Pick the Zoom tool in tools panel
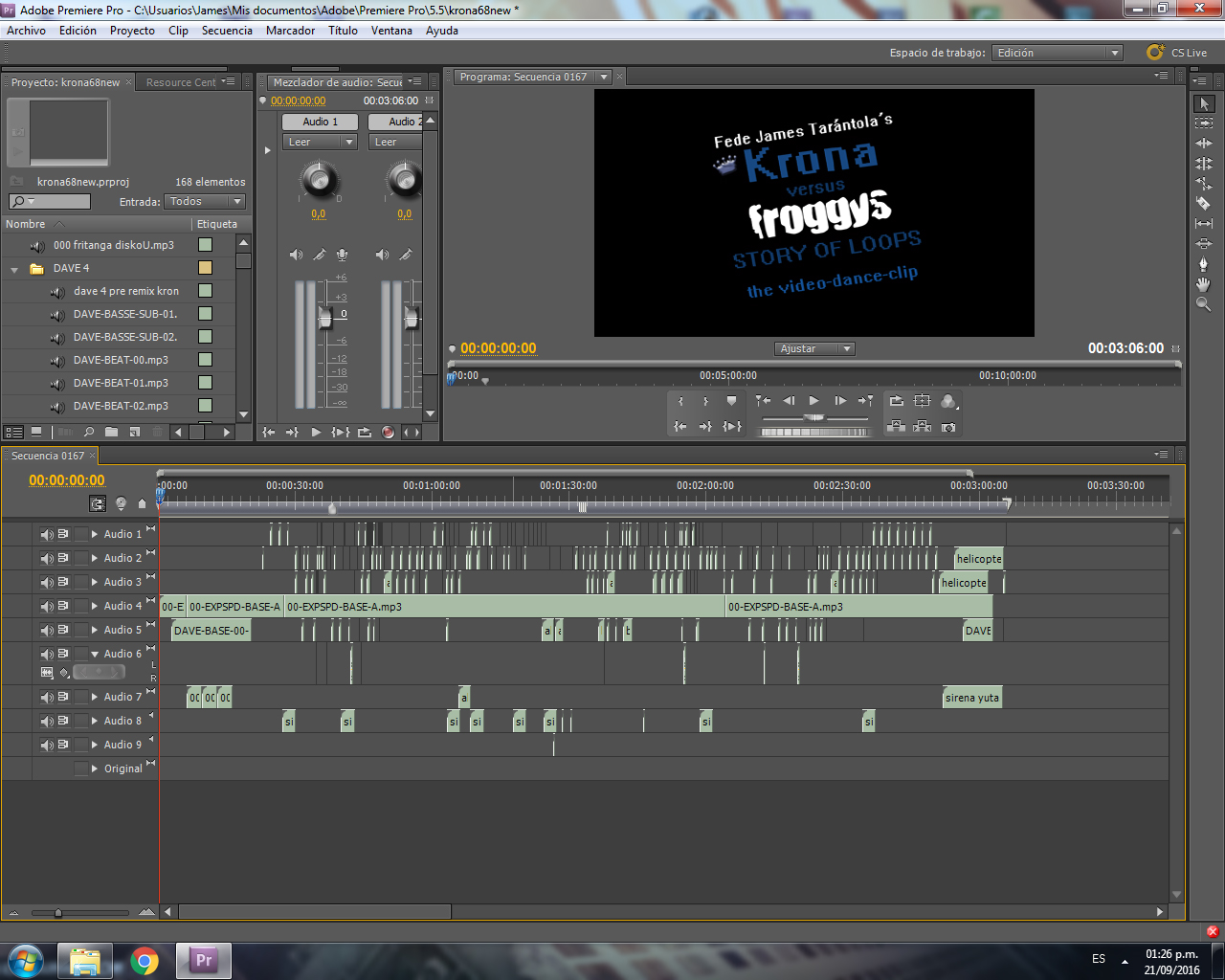Viewport: 1225px width, 980px height. (x=1204, y=304)
